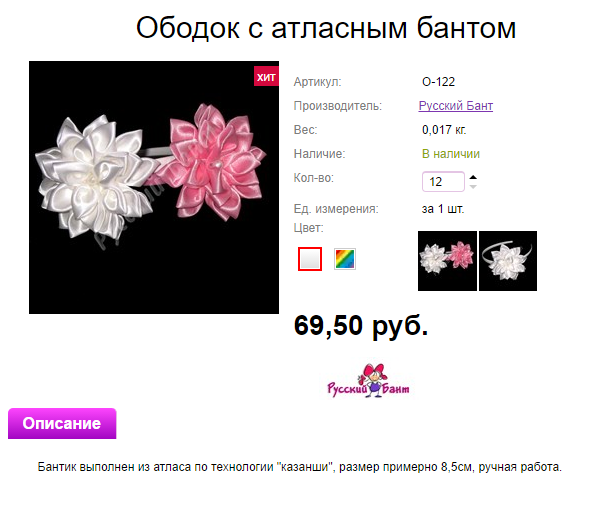Increase quantity with the up arrow
Image resolution: width=599 pixels, height=514 pixels.
pyautogui.click(x=473, y=177)
